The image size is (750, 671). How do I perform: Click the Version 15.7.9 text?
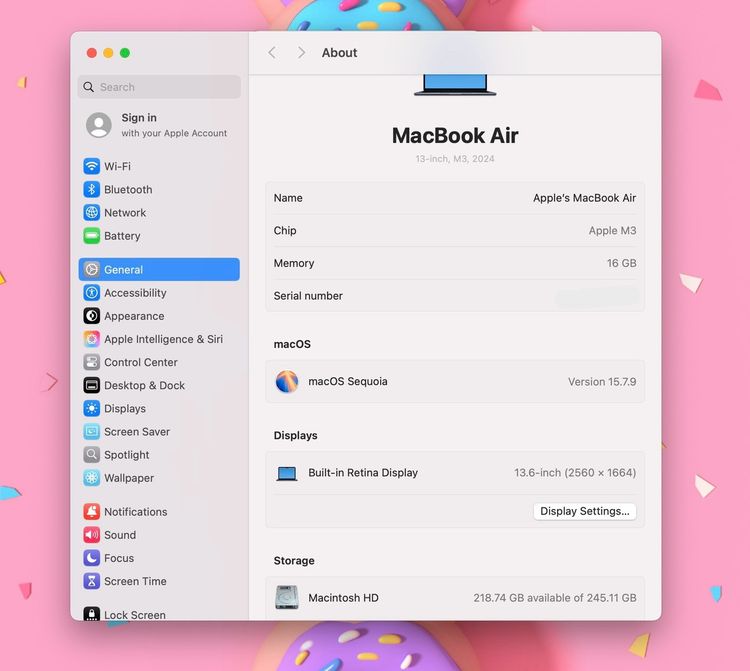point(602,382)
